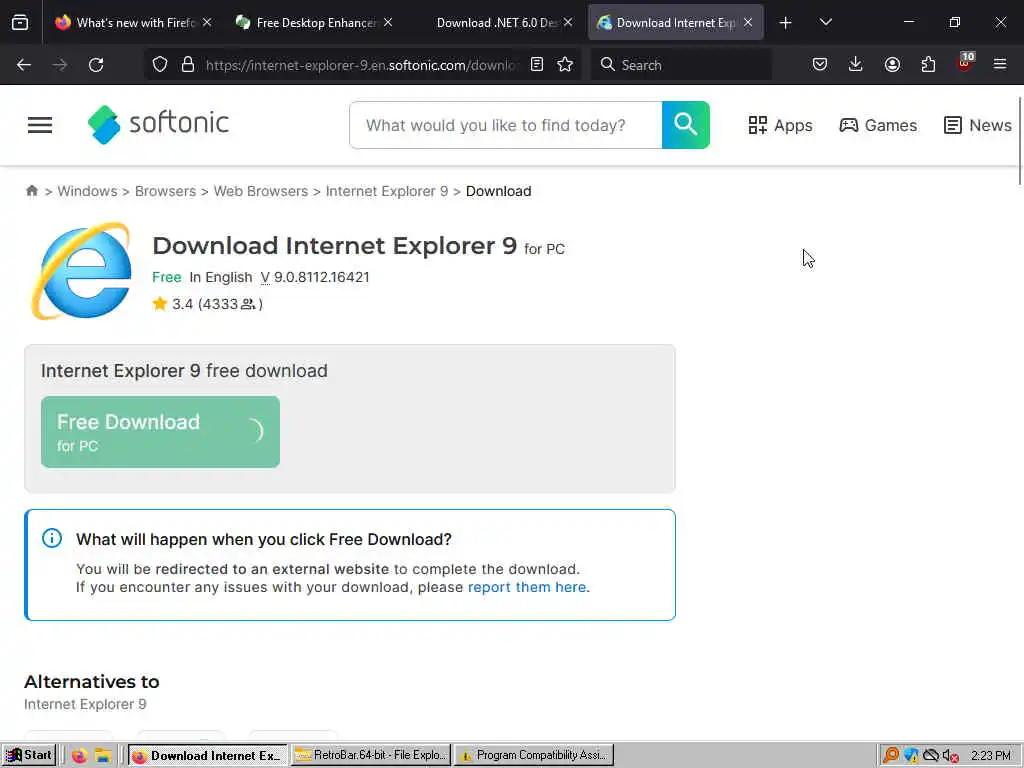Click the green Softonic search button

[x=686, y=125]
